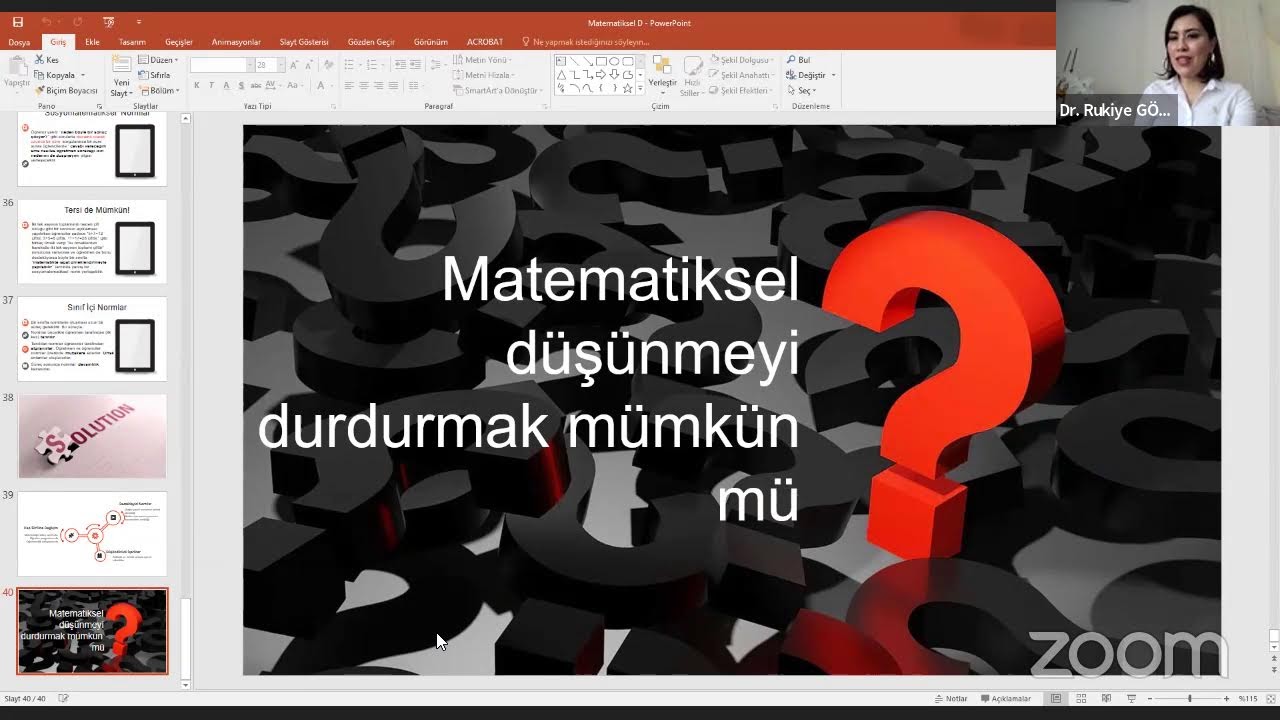Expand the shapes gallery with More arrow
This screenshot has height=720, width=1280.
click(639, 89)
